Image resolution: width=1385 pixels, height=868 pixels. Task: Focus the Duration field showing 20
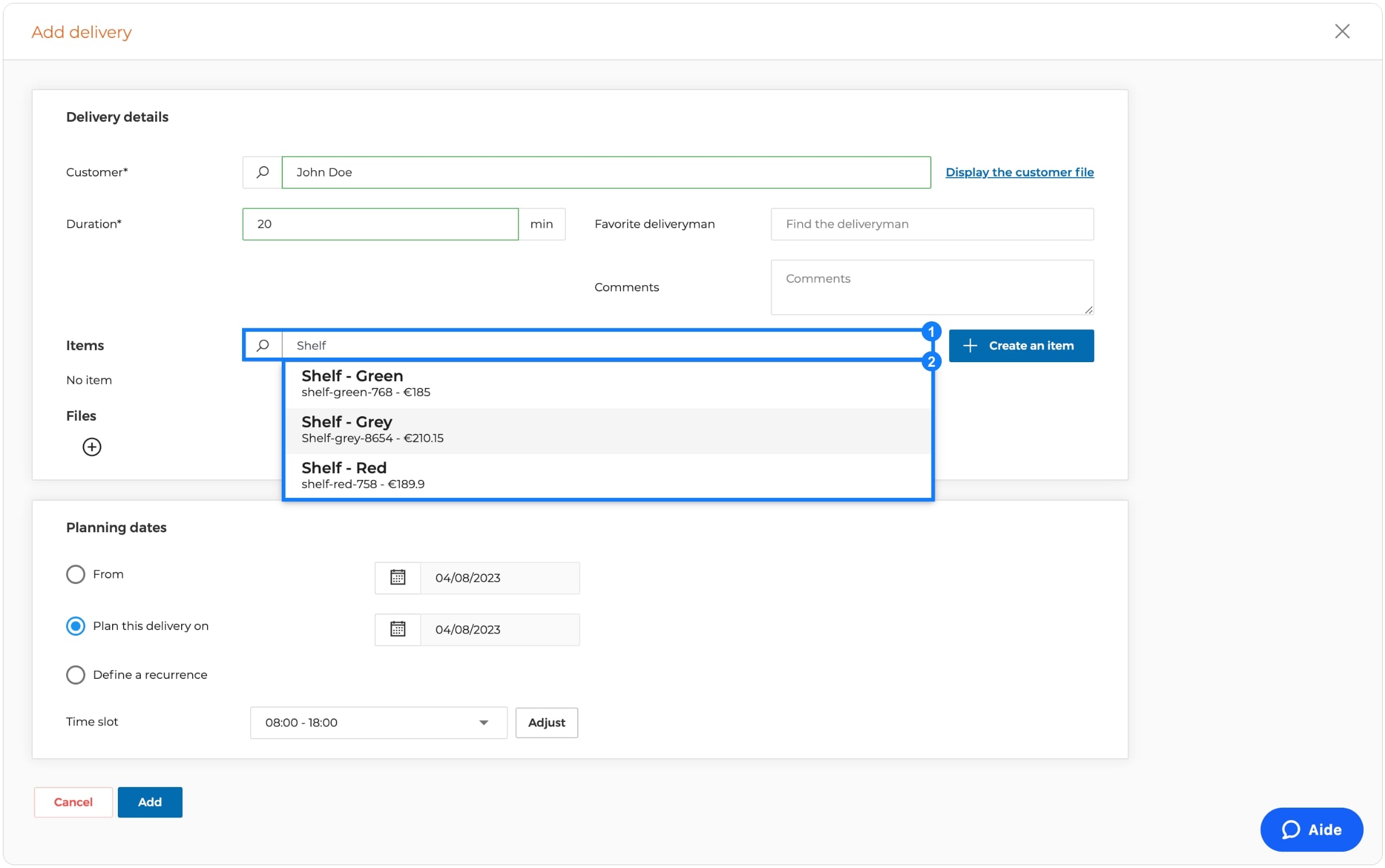coord(380,224)
